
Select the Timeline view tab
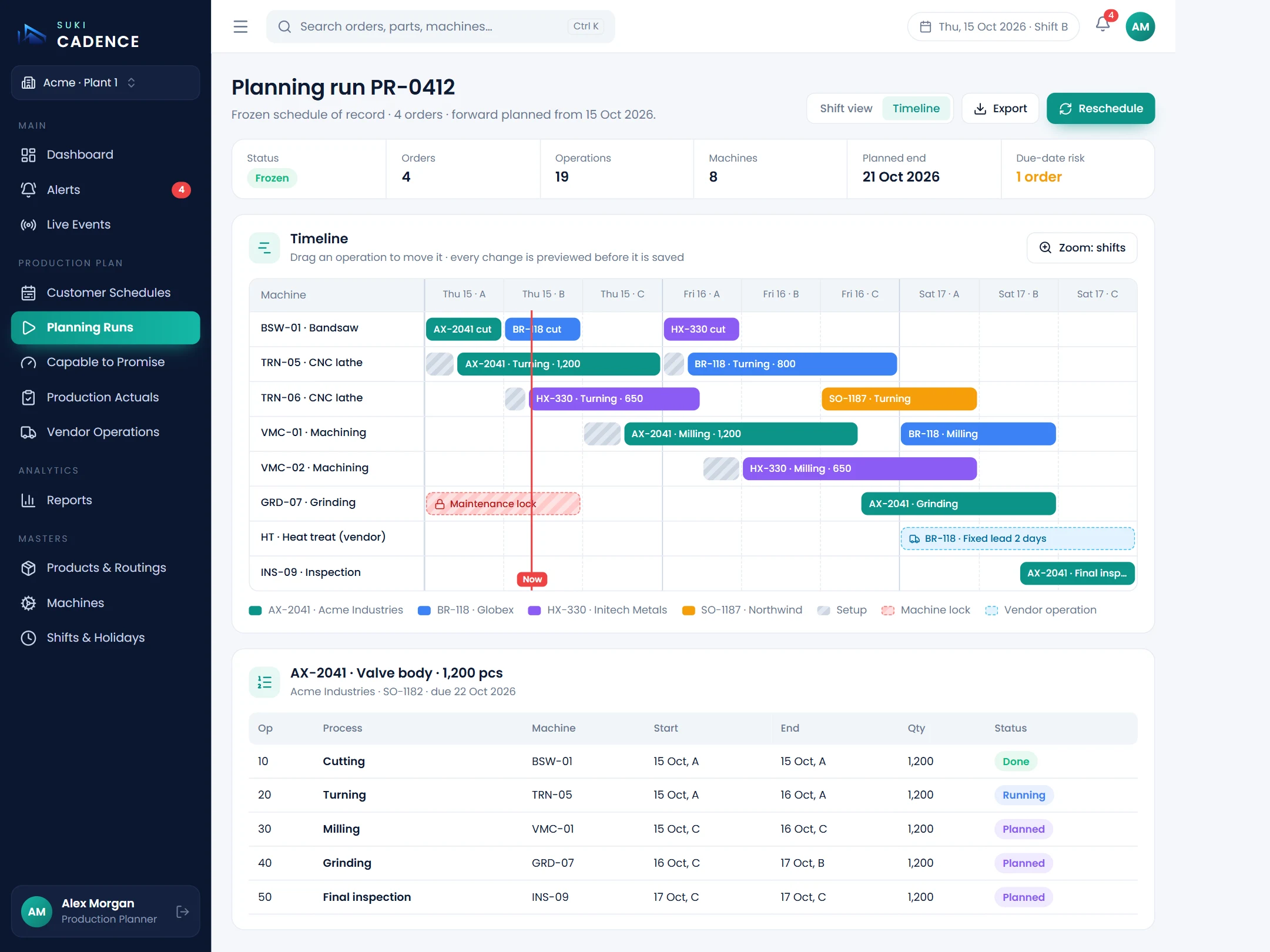pyautogui.click(x=916, y=109)
